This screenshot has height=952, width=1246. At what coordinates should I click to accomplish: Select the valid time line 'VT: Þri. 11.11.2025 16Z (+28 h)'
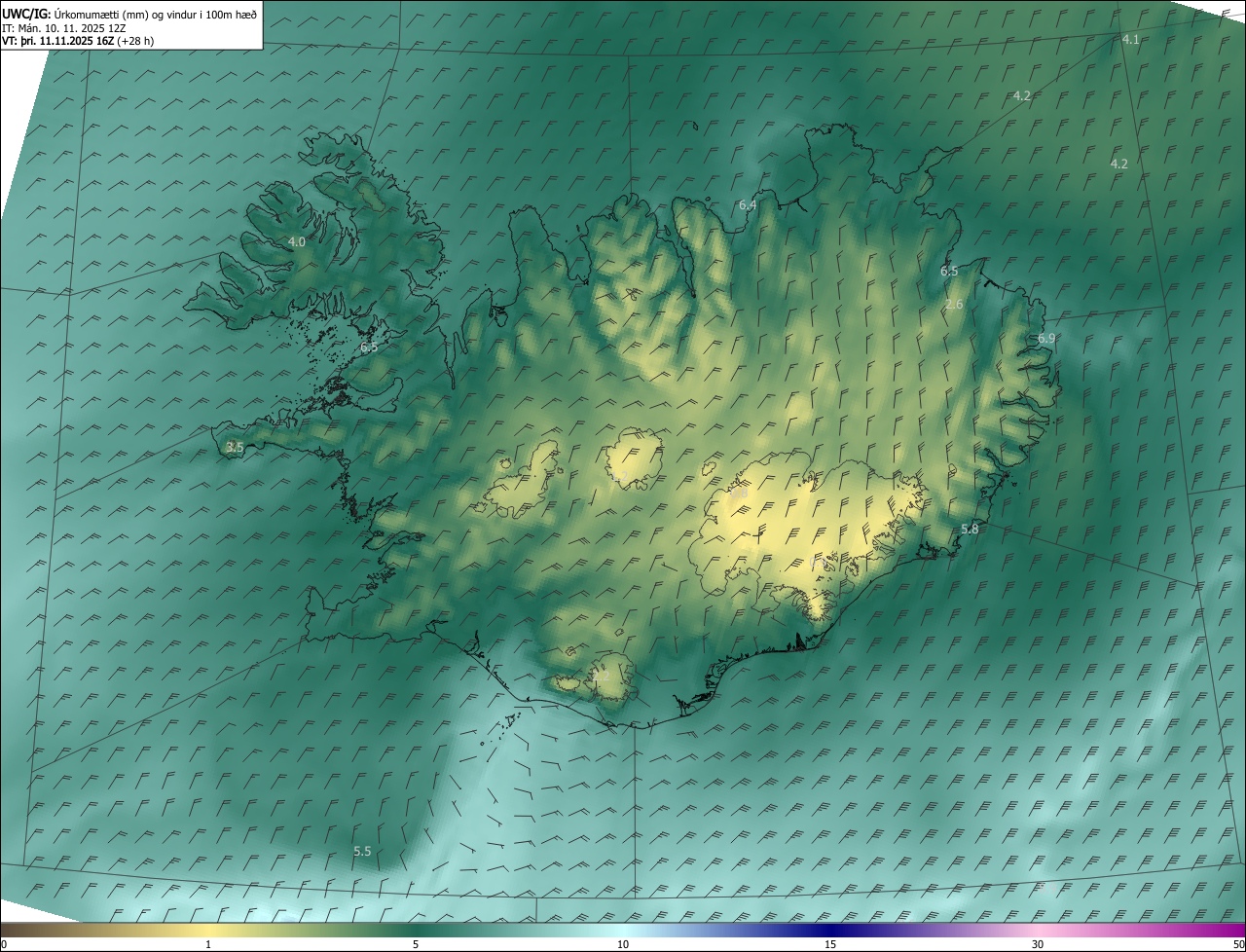coord(78,41)
